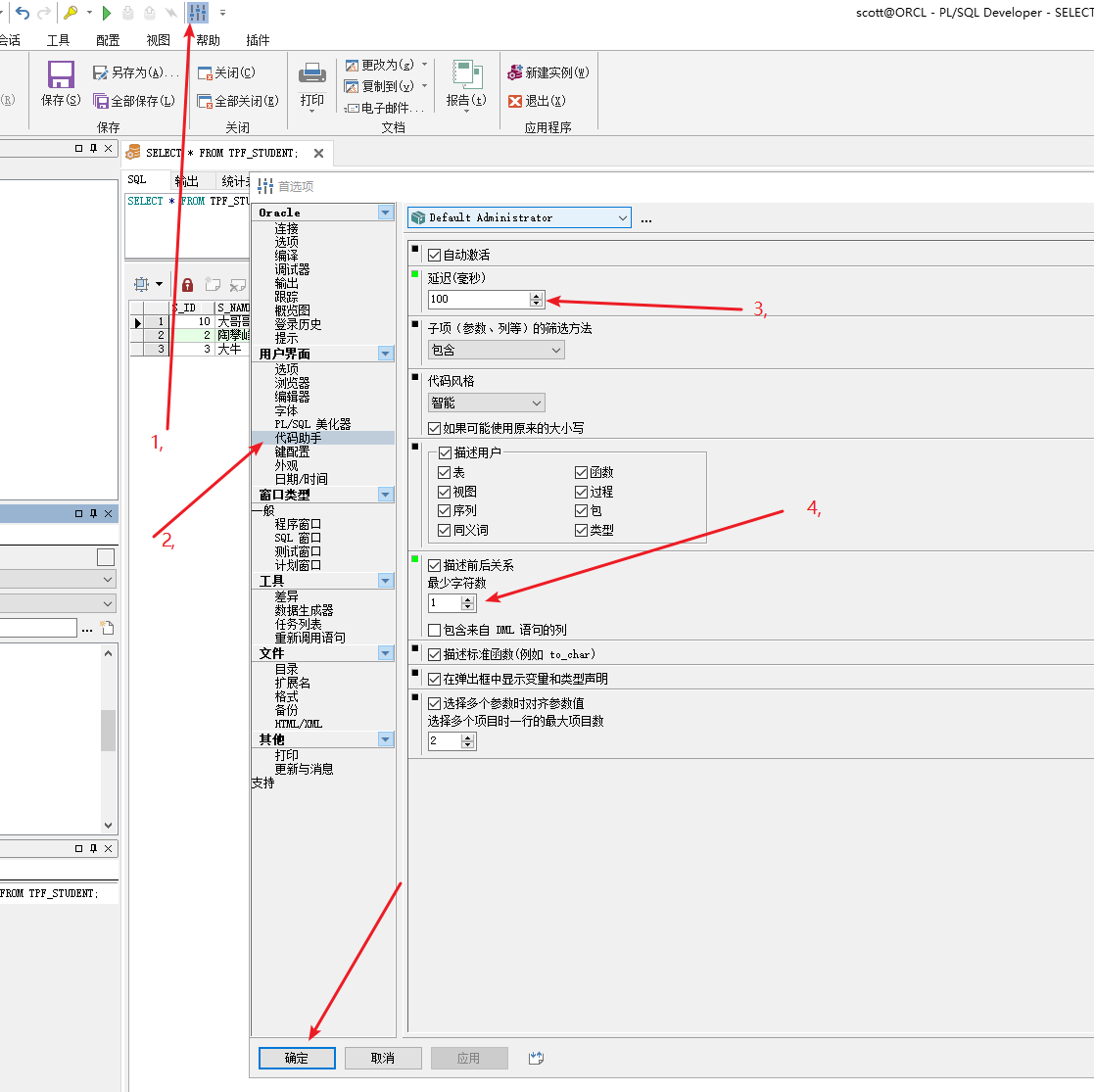Click the delete record icon in grid toolbar
This screenshot has height=1092, width=1094.
pos(238,285)
